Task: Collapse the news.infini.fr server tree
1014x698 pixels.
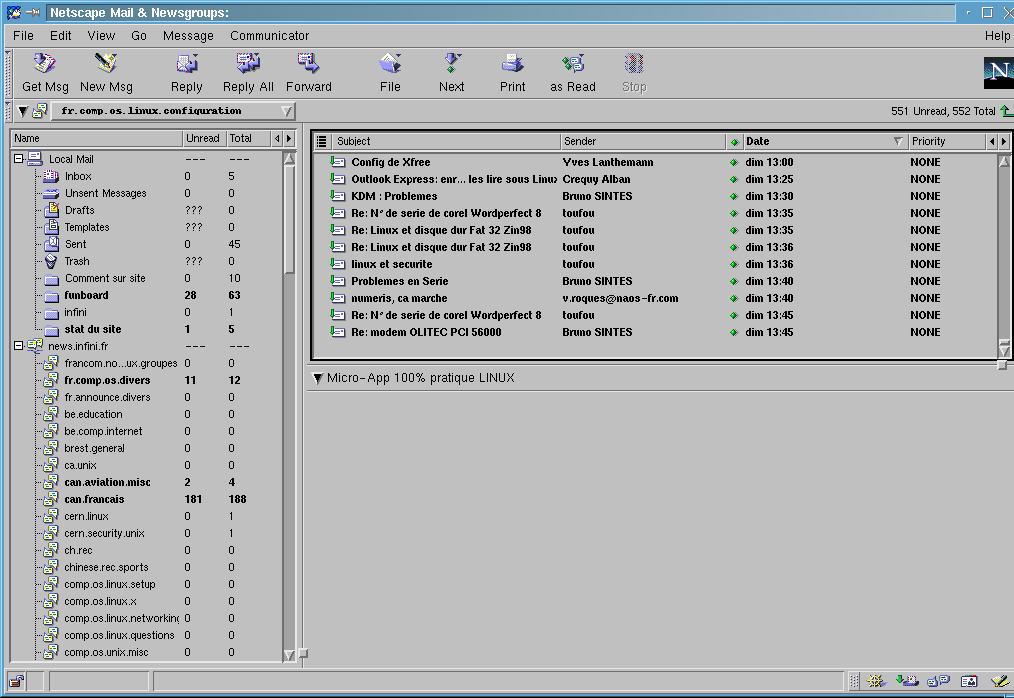Action: [x=18, y=346]
